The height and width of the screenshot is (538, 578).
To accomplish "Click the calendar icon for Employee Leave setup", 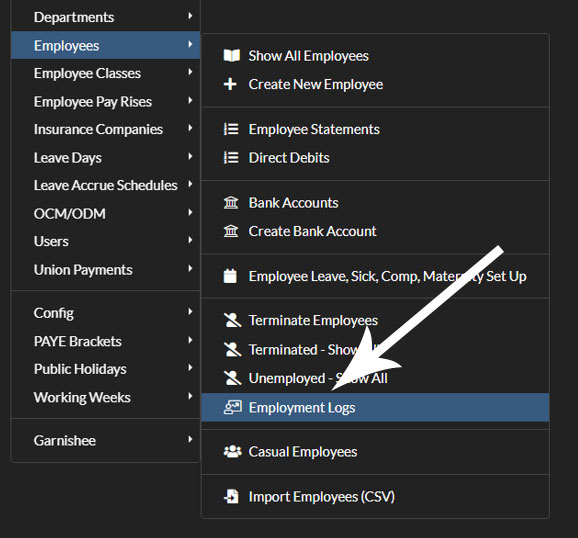I will point(230,276).
